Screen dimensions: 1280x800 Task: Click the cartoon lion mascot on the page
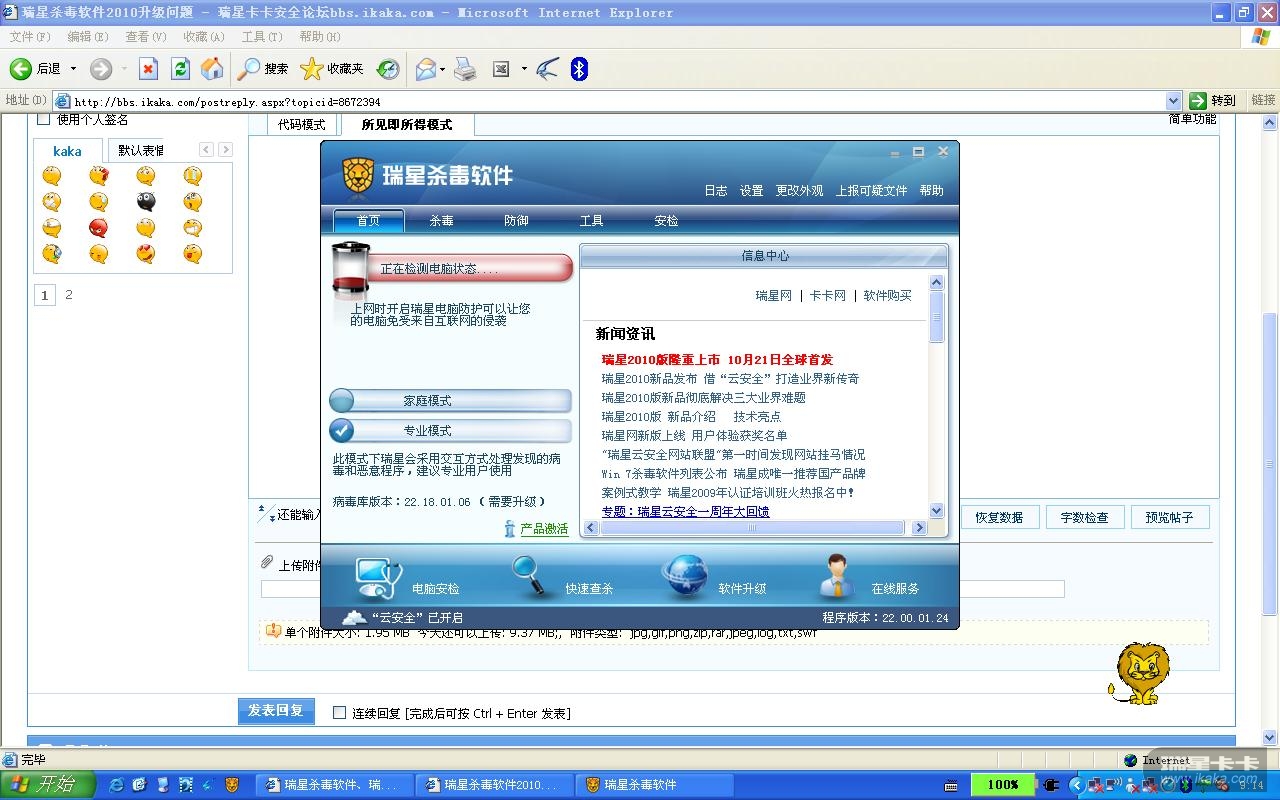pyautogui.click(x=1139, y=672)
